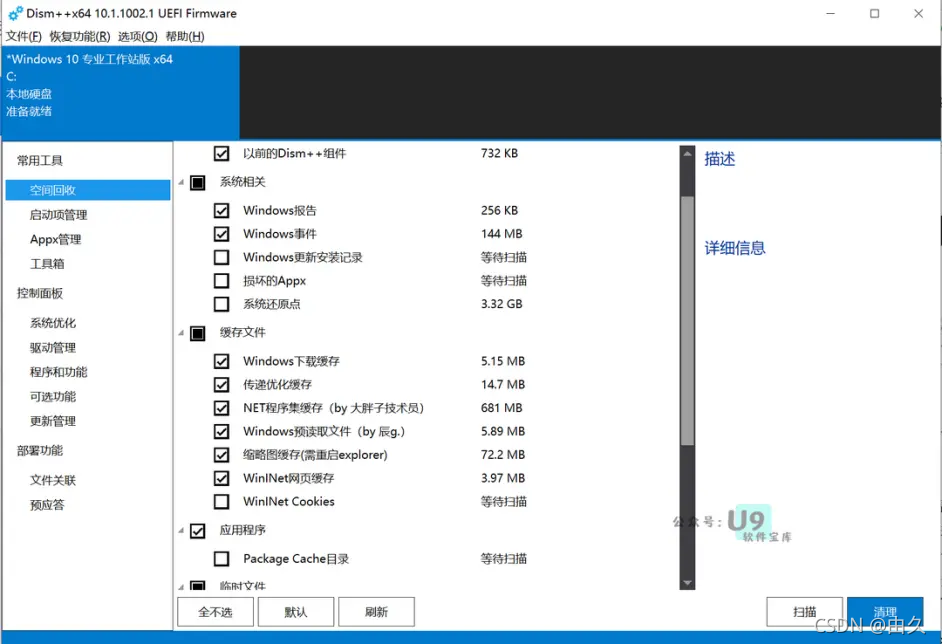Open 文件关联 in the sidebar
The height and width of the screenshot is (644, 942).
coord(53,481)
